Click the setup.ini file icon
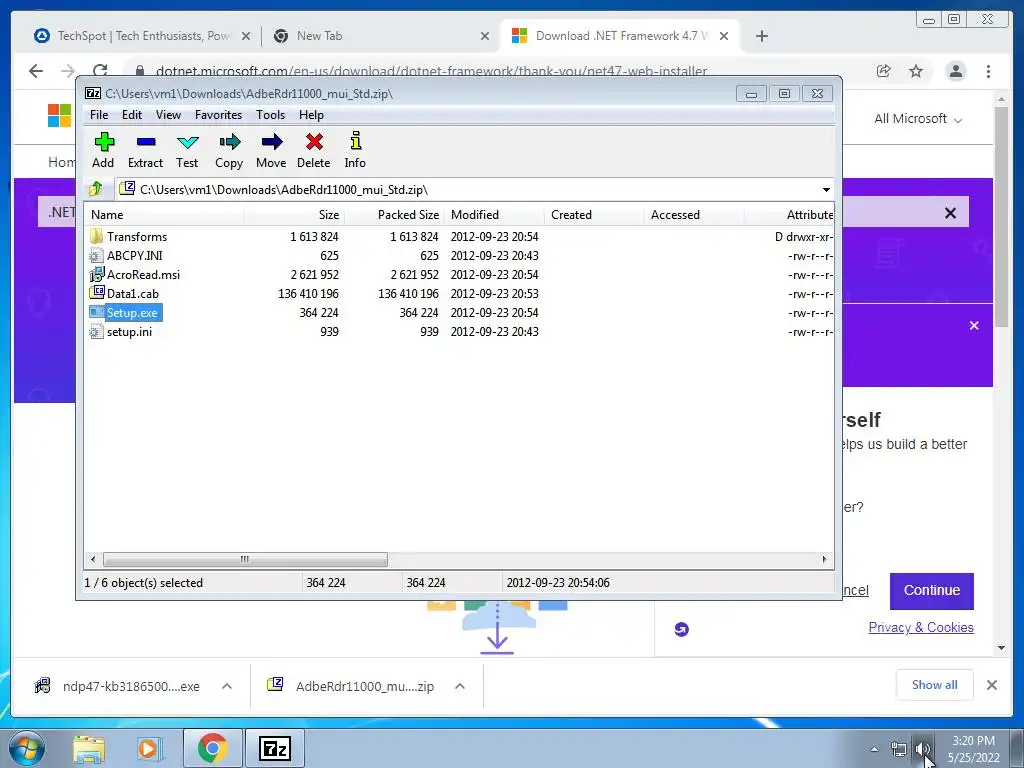Image resolution: width=1024 pixels, height=768 pixels. (97, 332)
